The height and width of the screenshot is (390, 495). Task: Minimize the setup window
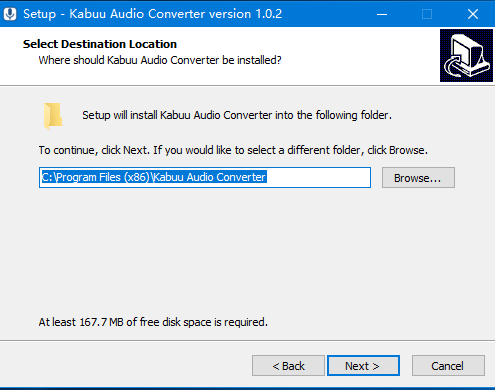point(382,14)
